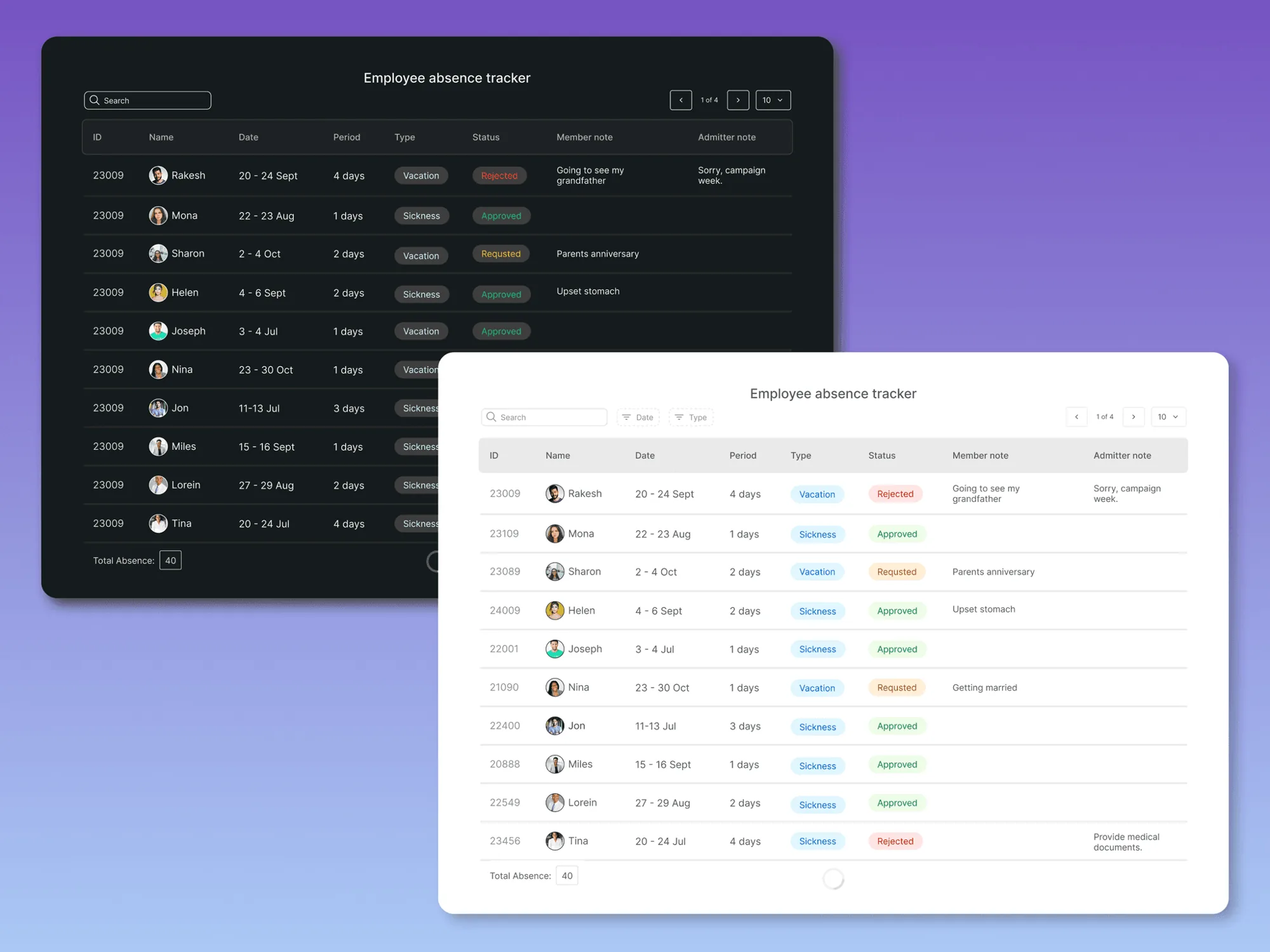Click Tina's avatar in light tracker
This screenshot has width=1270, height=952.
pyautogui.click(x=555, y=841)
